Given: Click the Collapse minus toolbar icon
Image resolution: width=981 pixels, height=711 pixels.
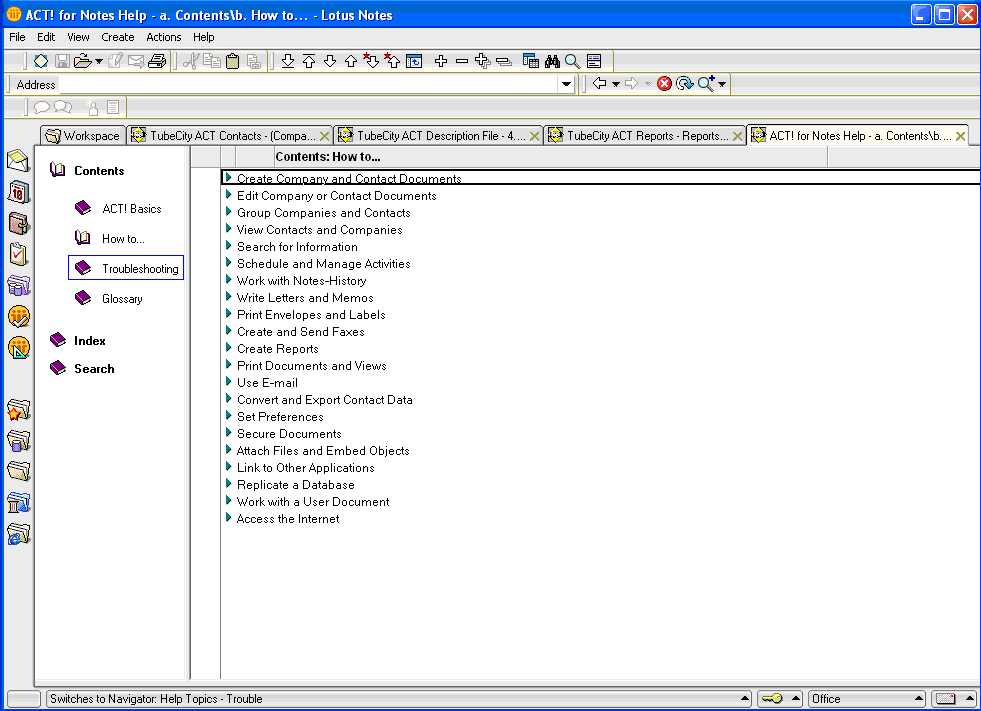Looking at the screenshot, I should click(x=462, y=61).
